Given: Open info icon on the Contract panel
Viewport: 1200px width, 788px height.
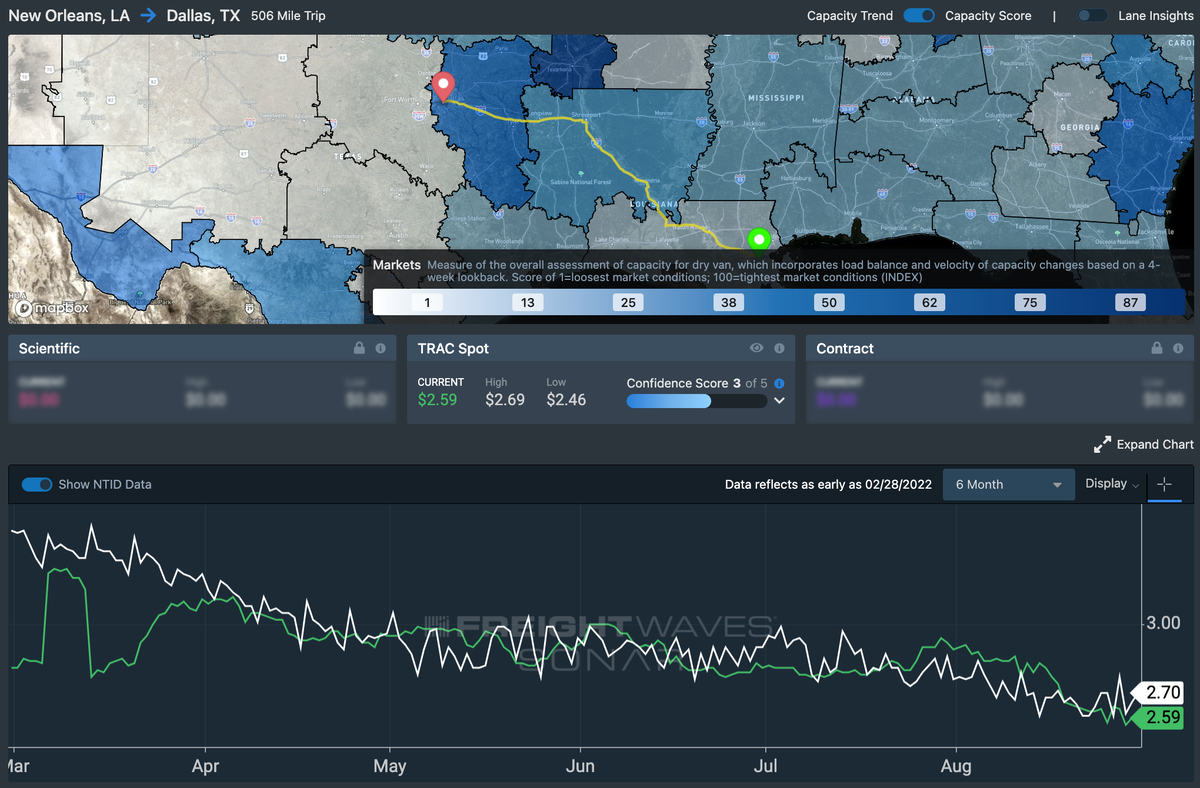Looking at the screenshot, I should [x=1178, y=348].
